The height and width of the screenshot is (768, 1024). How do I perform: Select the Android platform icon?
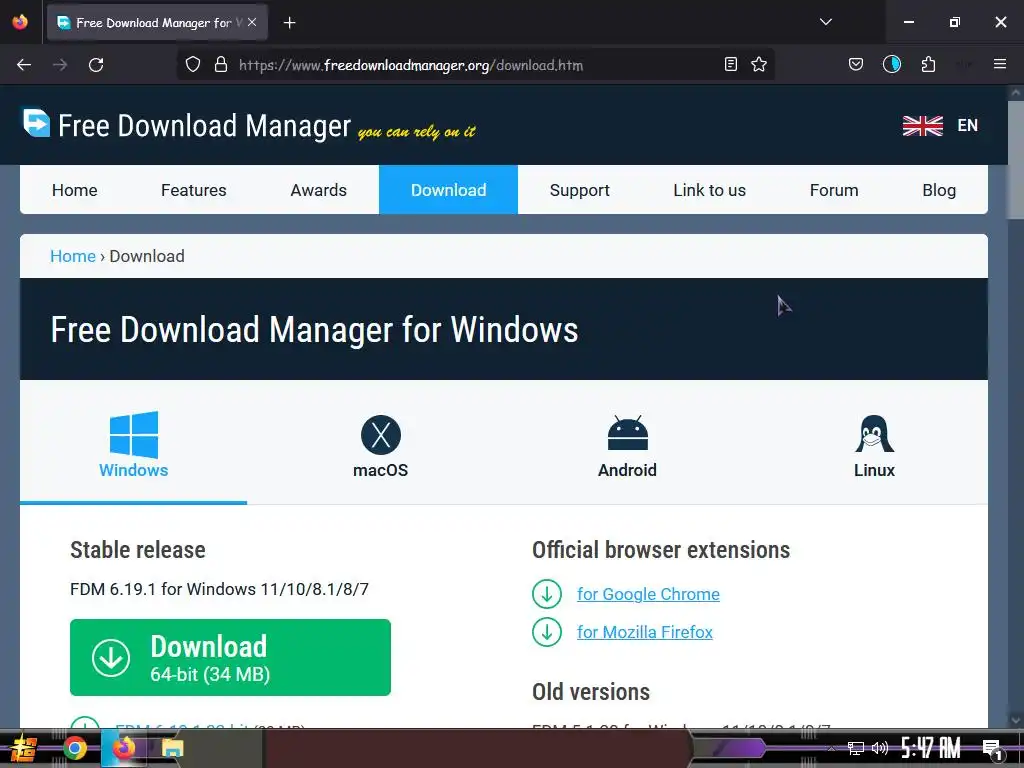click(628, 433)
